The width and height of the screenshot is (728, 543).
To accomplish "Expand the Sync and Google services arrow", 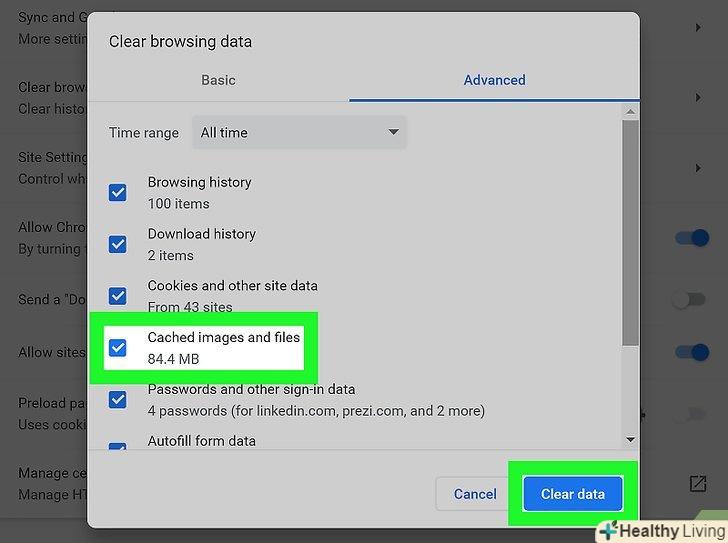I will tap(698, 27).
